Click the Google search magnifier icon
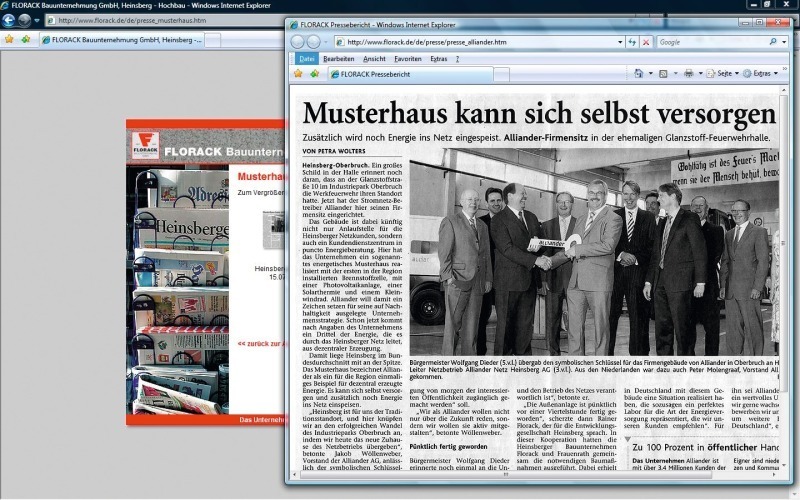The width and height of the screenshot is (800, 500). point(773,42)
